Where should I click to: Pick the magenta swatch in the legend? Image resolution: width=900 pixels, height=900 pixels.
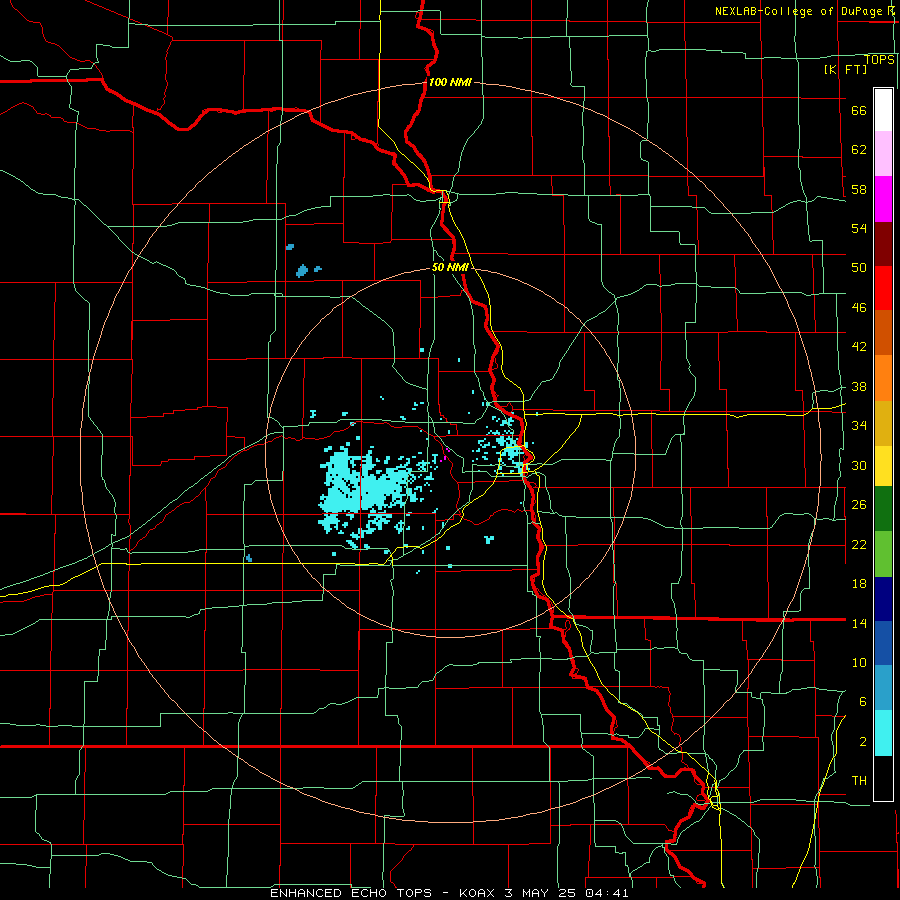point(883,199)
